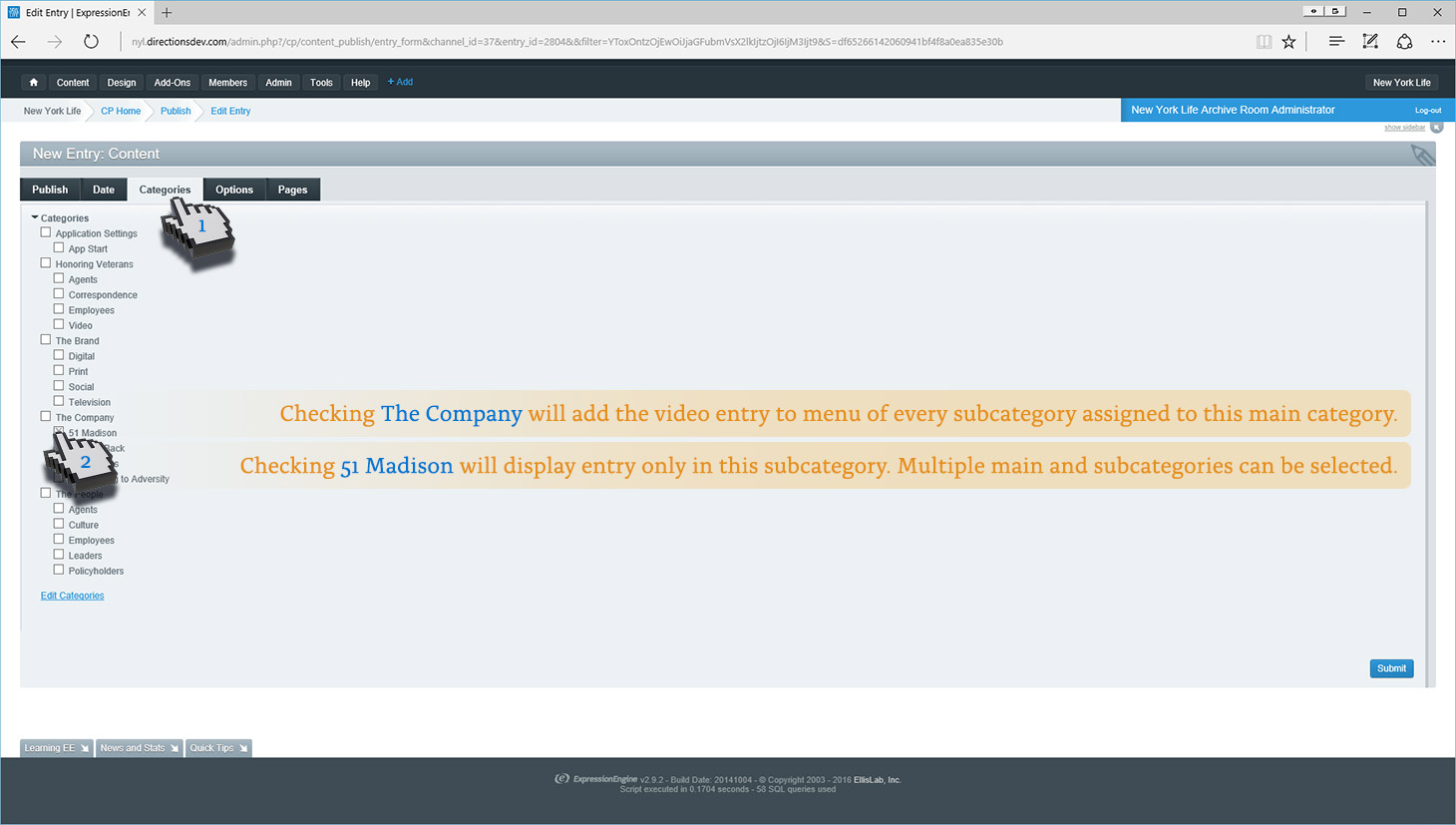Screen dimensions: 1456x825
Task: Expand the Quick Tips footer panel
Action: [x=218, y=748]
